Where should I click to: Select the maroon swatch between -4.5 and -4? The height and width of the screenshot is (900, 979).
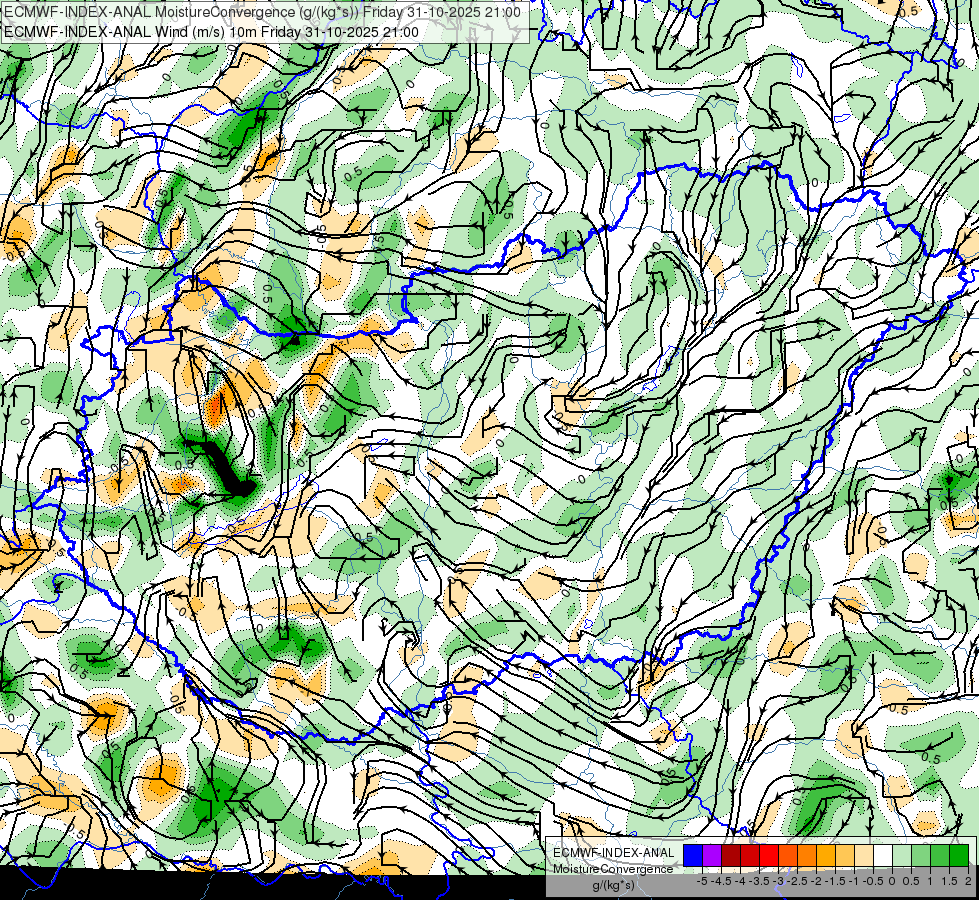coord(731,855)
